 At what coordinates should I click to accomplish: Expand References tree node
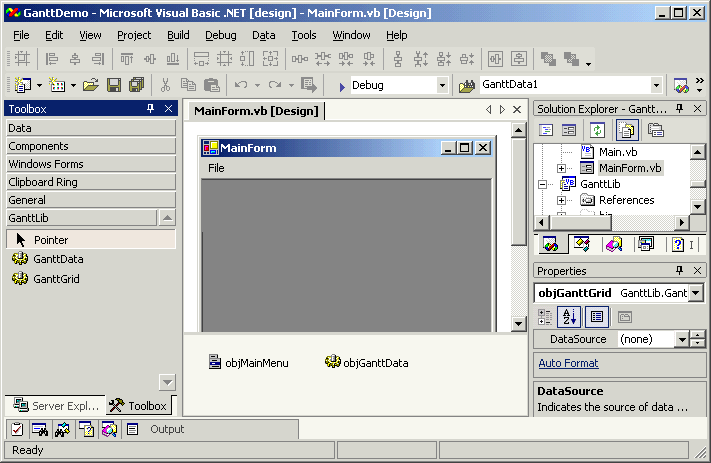[x=561, y=200]
